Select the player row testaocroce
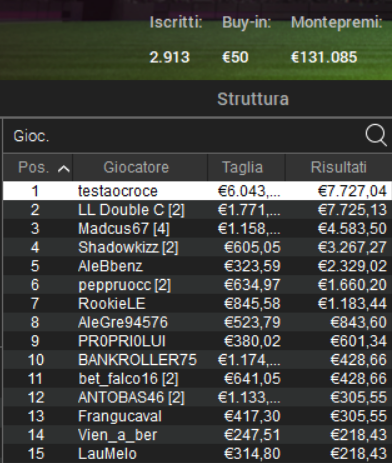 (x=197, y=191)
